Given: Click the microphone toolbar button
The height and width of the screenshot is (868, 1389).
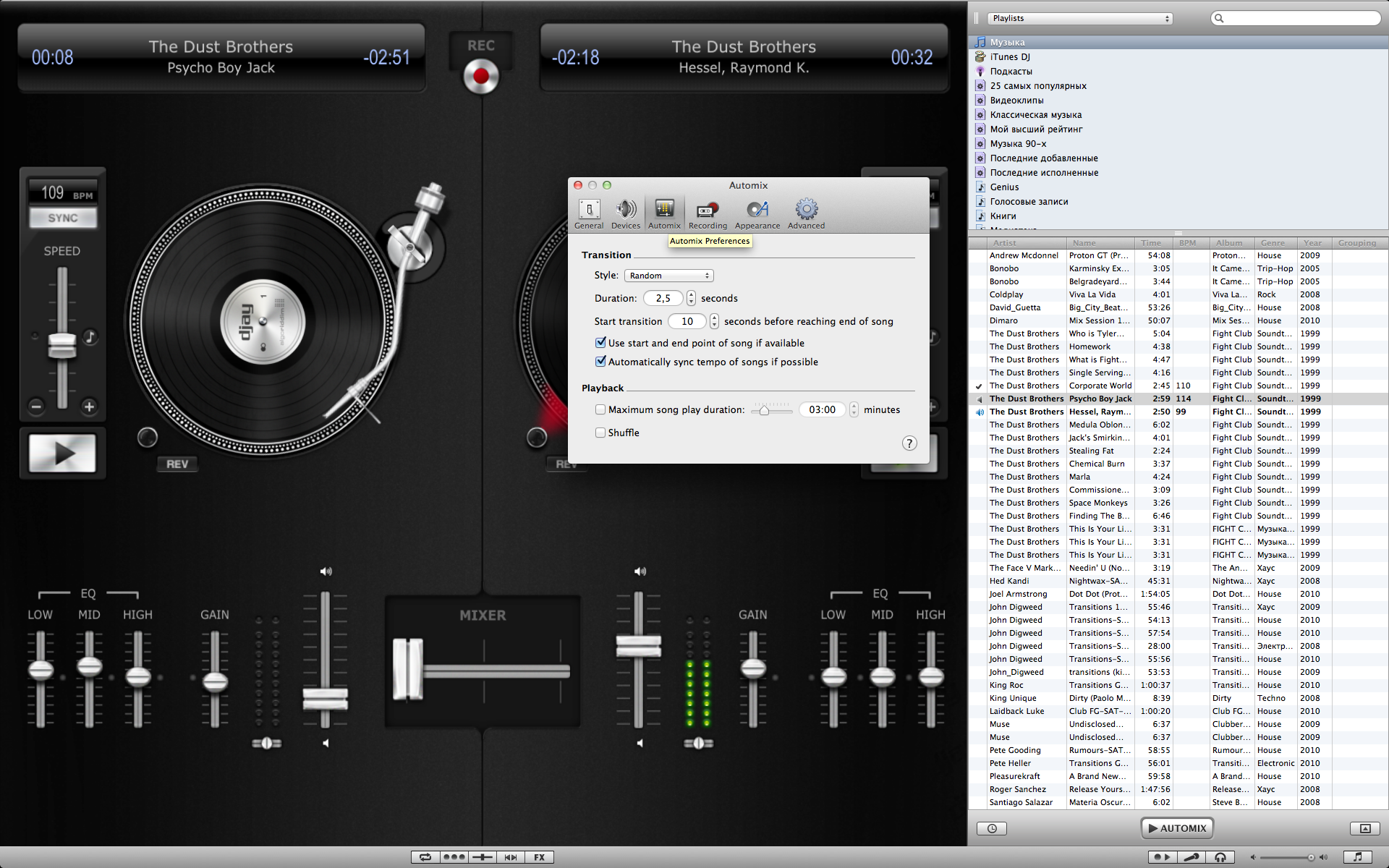Looking at the screenshot, I should pyautogui.click(x=1191, y=857).
